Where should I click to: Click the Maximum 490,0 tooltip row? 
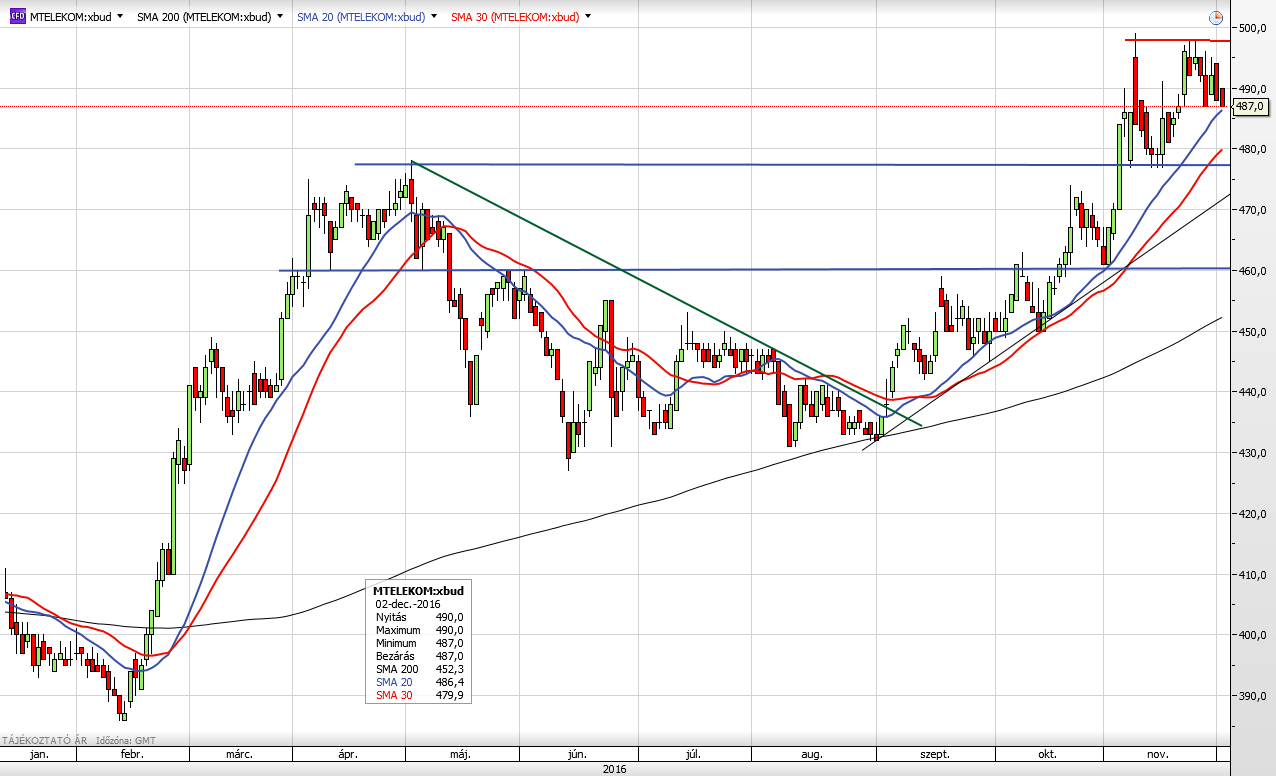(419, 630)
